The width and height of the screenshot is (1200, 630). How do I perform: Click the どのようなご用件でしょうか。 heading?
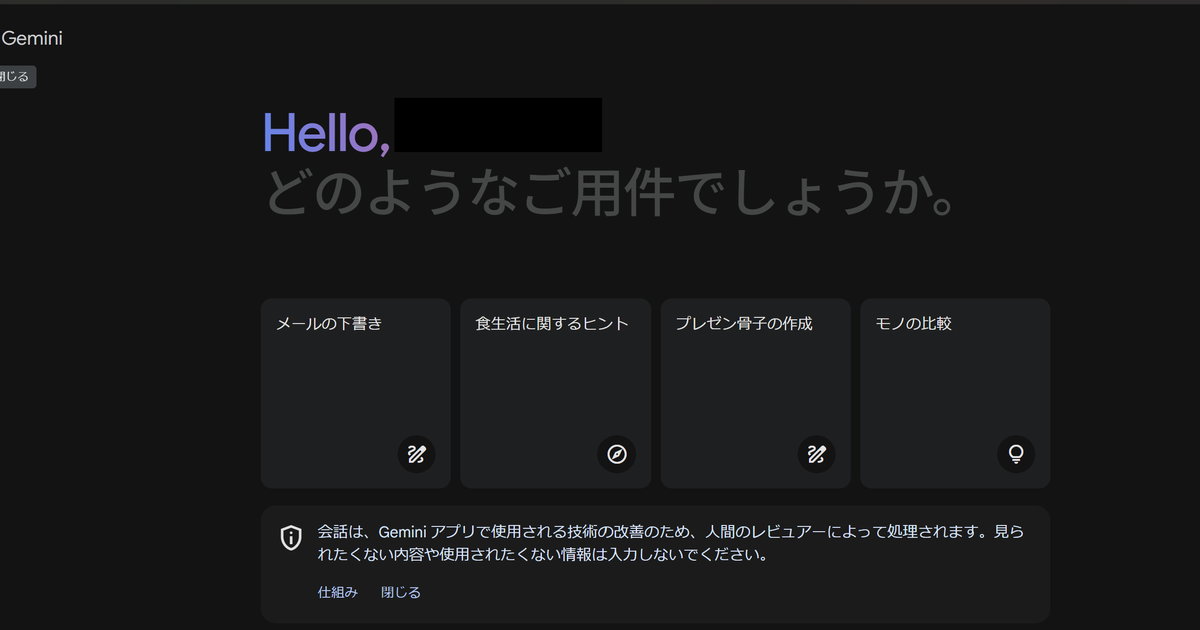(x=611, y=191)
